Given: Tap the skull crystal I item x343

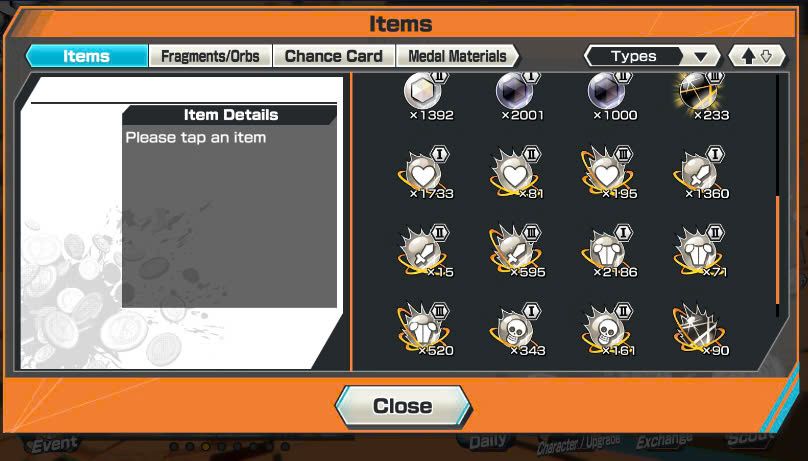Looking at the screenshot, I should [515, 331].
